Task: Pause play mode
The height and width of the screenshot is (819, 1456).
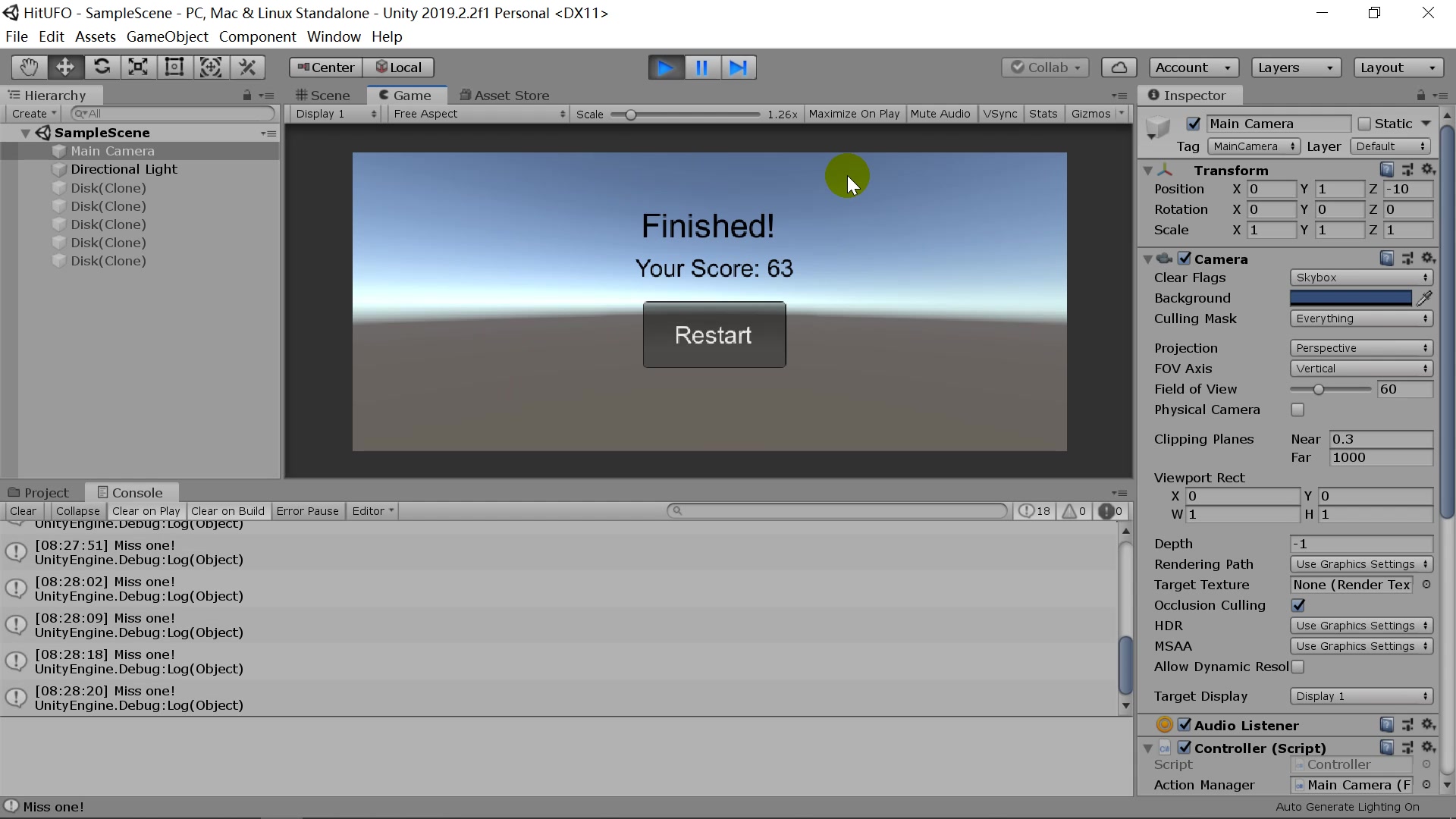Action: coord(701,67)
